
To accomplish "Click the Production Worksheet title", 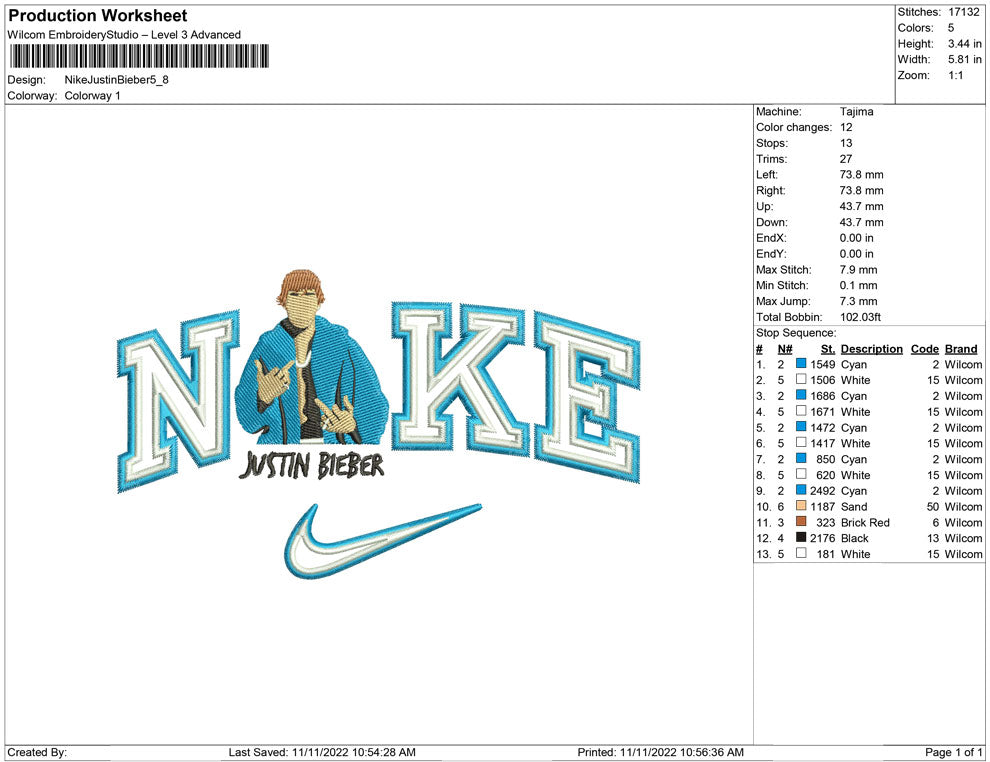I will 97,16.
